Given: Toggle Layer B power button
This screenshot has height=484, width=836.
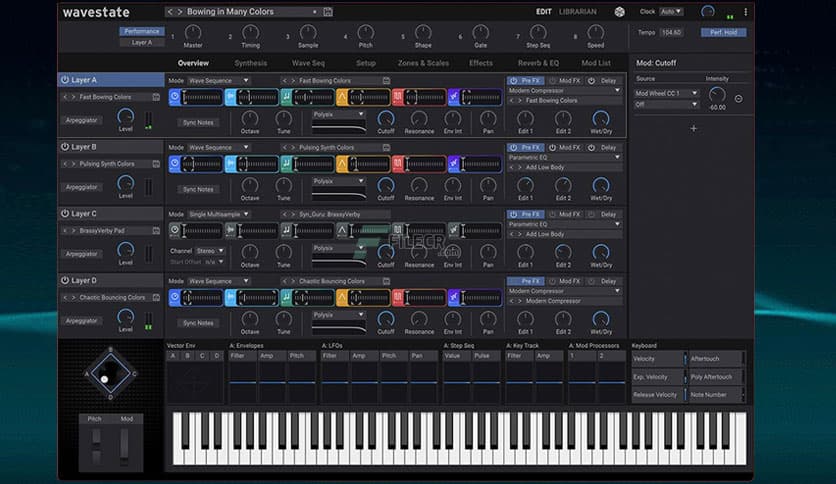Looking at the screenshot, I should (65, 147).
